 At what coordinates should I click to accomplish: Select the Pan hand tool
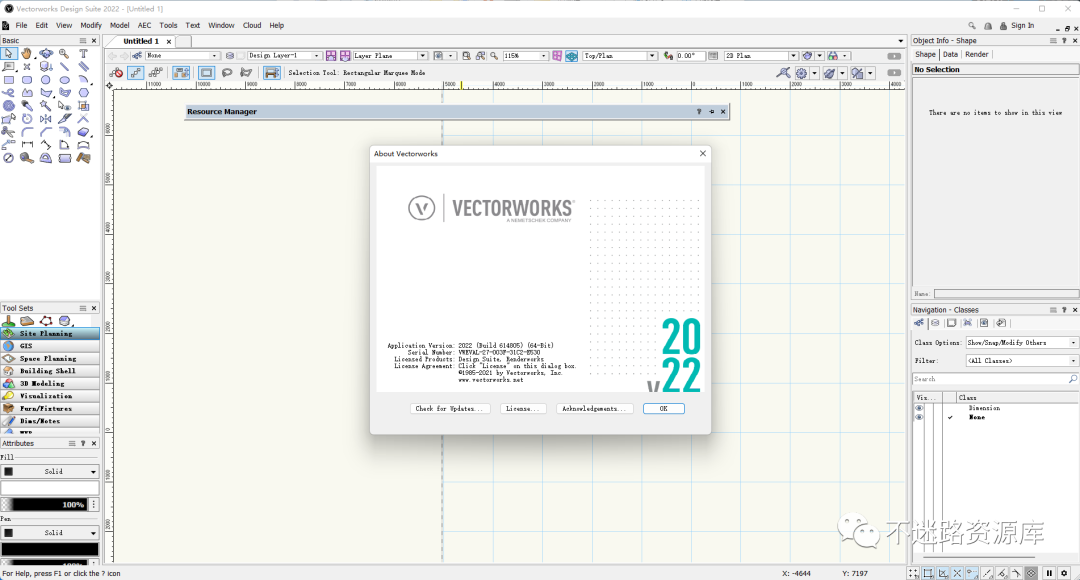[x=26, y=54]
